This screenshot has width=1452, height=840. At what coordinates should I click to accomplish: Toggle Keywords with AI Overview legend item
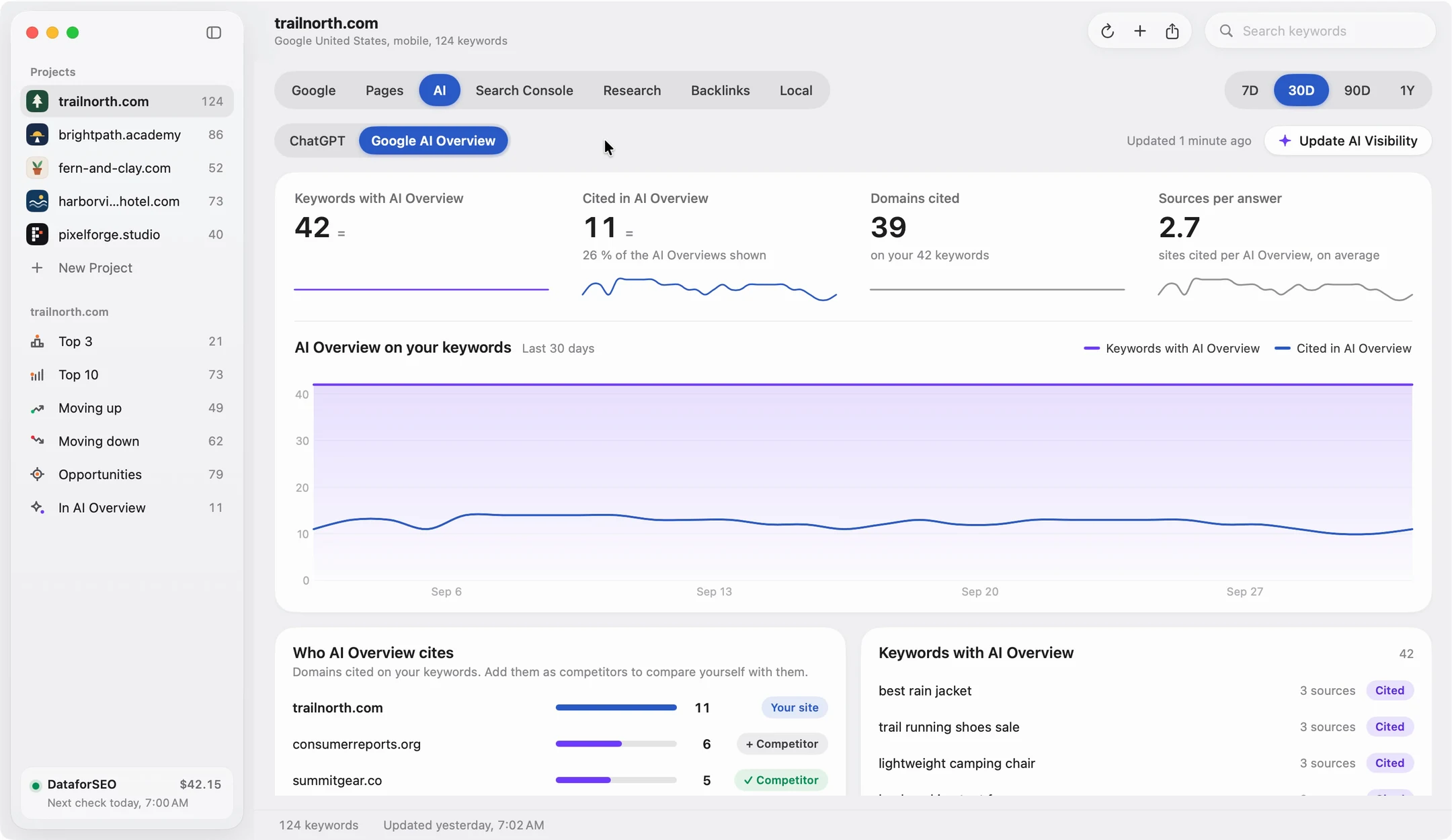tap(1171, 348)
